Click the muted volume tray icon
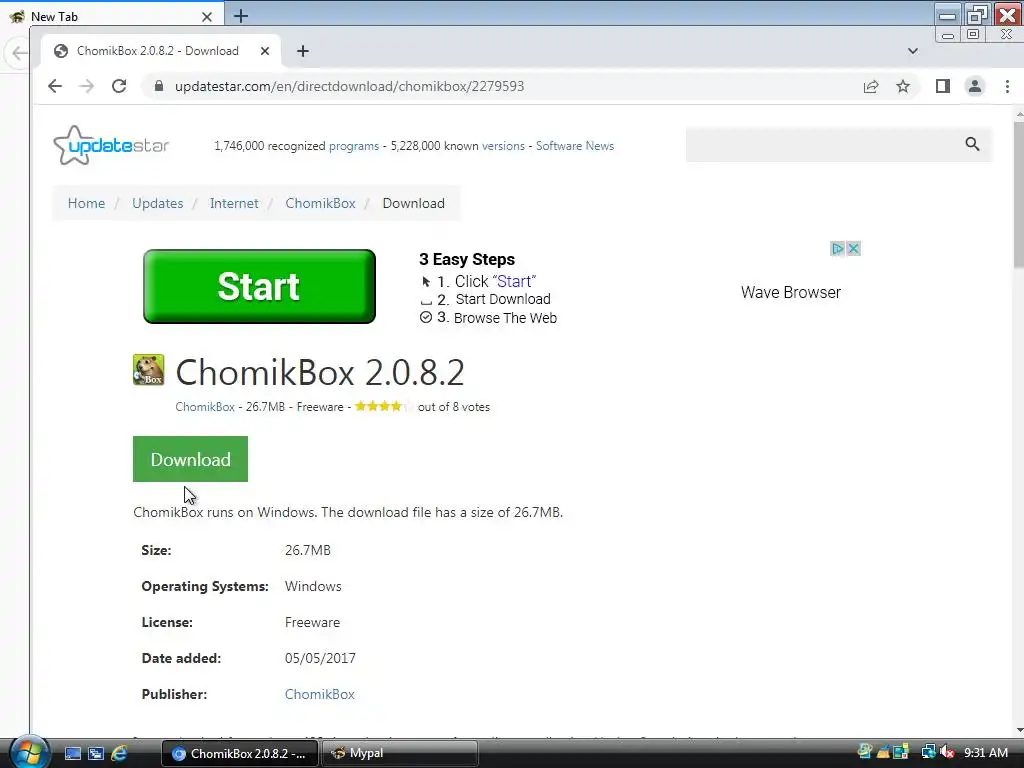This screenshot has width=1024, height=768. pos(947,752)
